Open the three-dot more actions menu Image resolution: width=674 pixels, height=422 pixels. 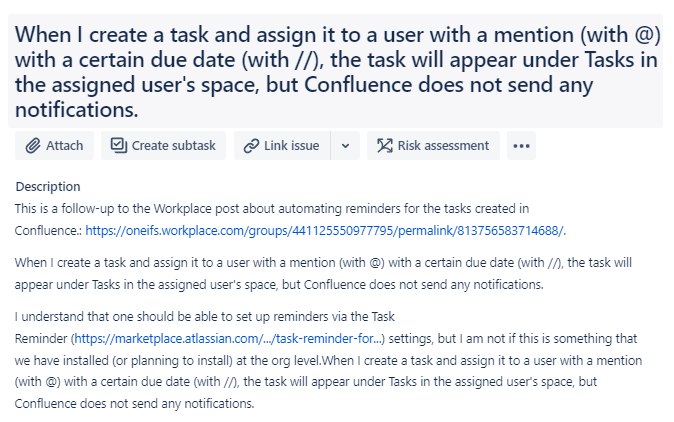click(x=521, y=146)
